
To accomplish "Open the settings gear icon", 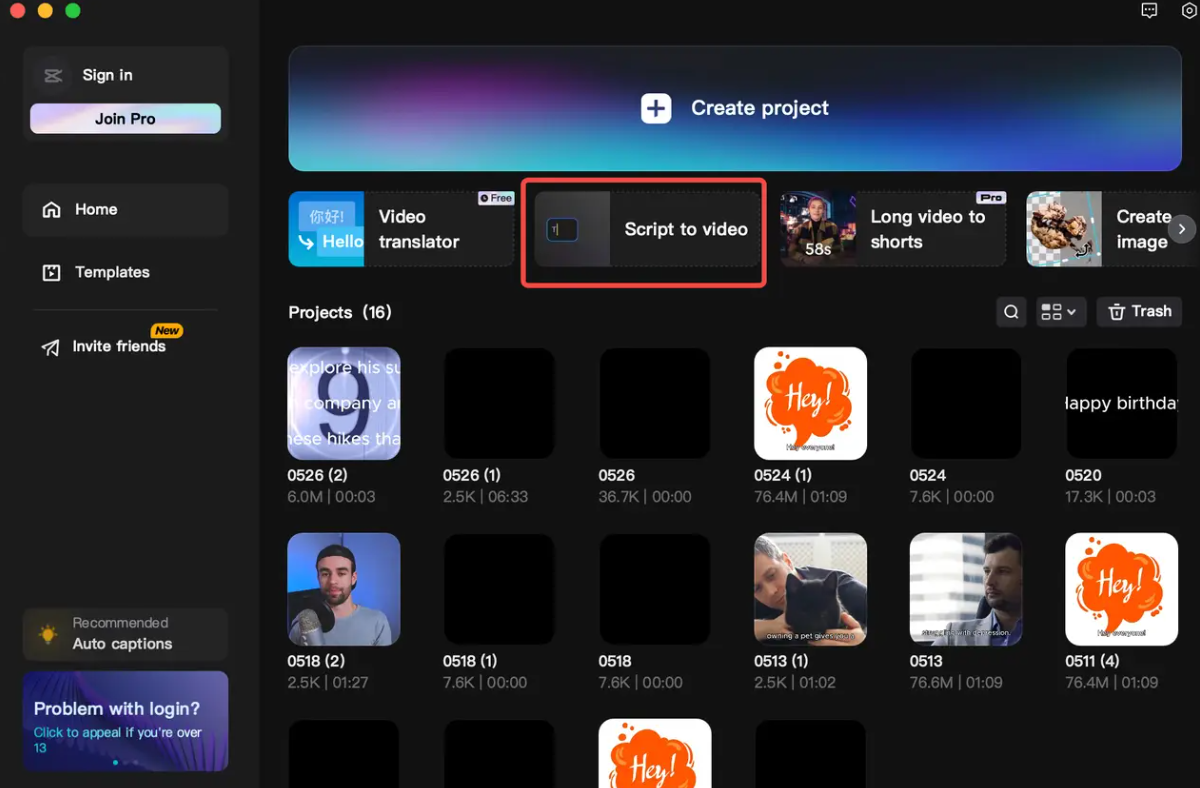I will [1189, 11].
